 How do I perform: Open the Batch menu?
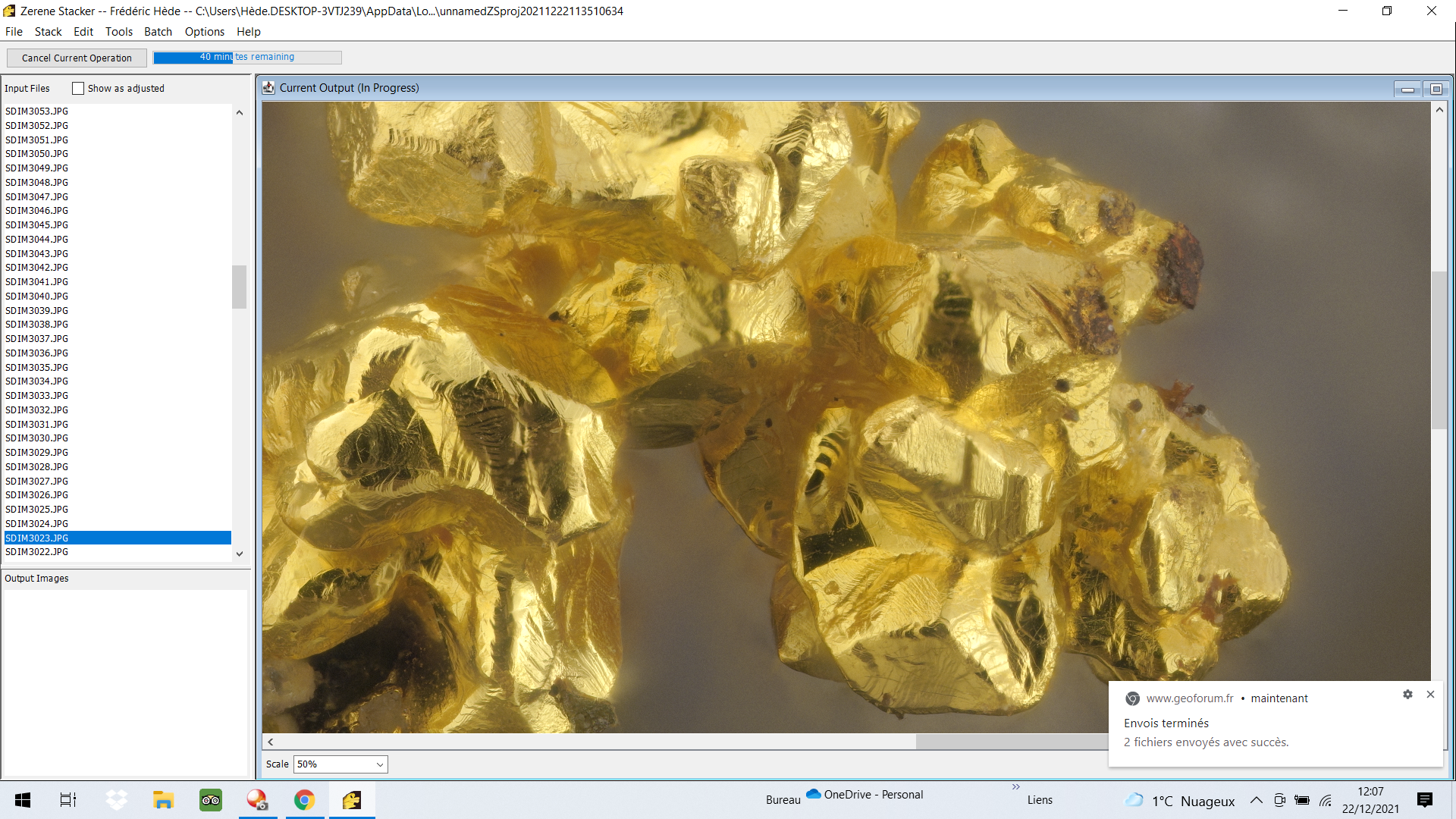tap(158, 32)
